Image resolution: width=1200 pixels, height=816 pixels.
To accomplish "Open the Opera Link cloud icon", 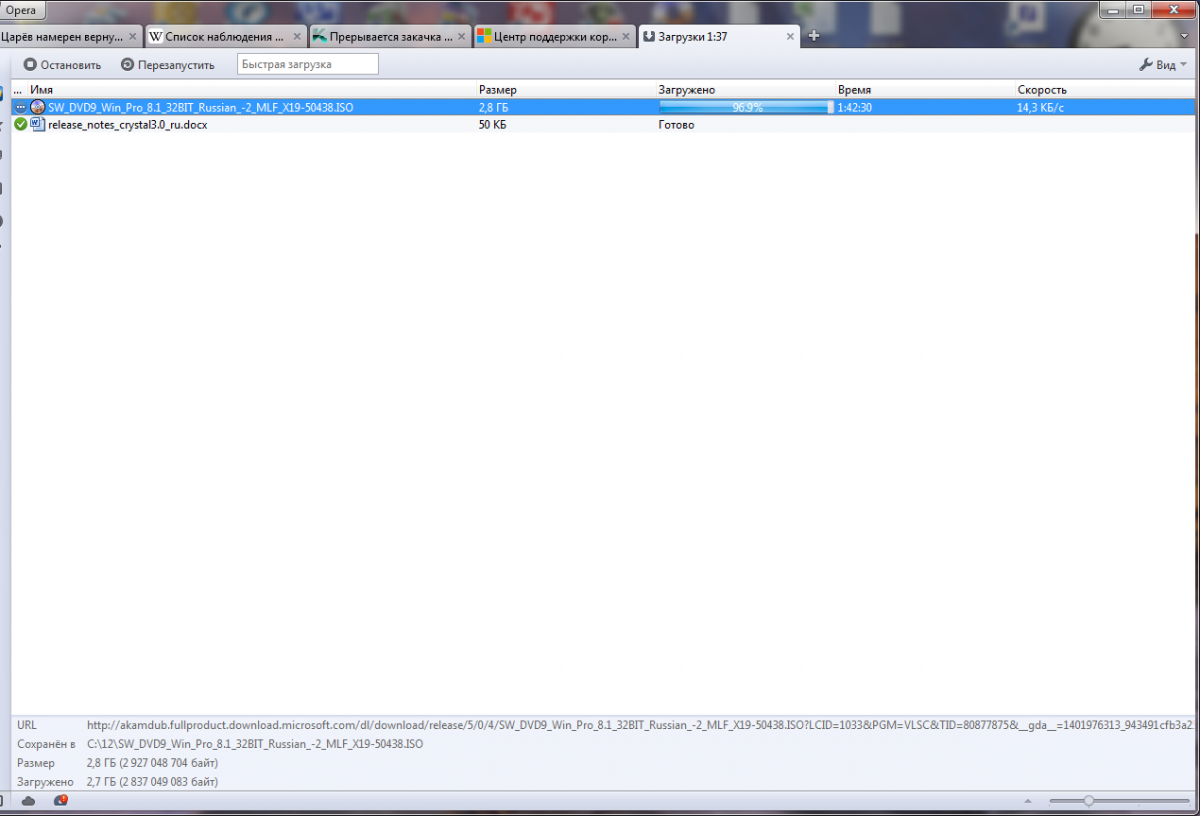I will coord(28,800).
